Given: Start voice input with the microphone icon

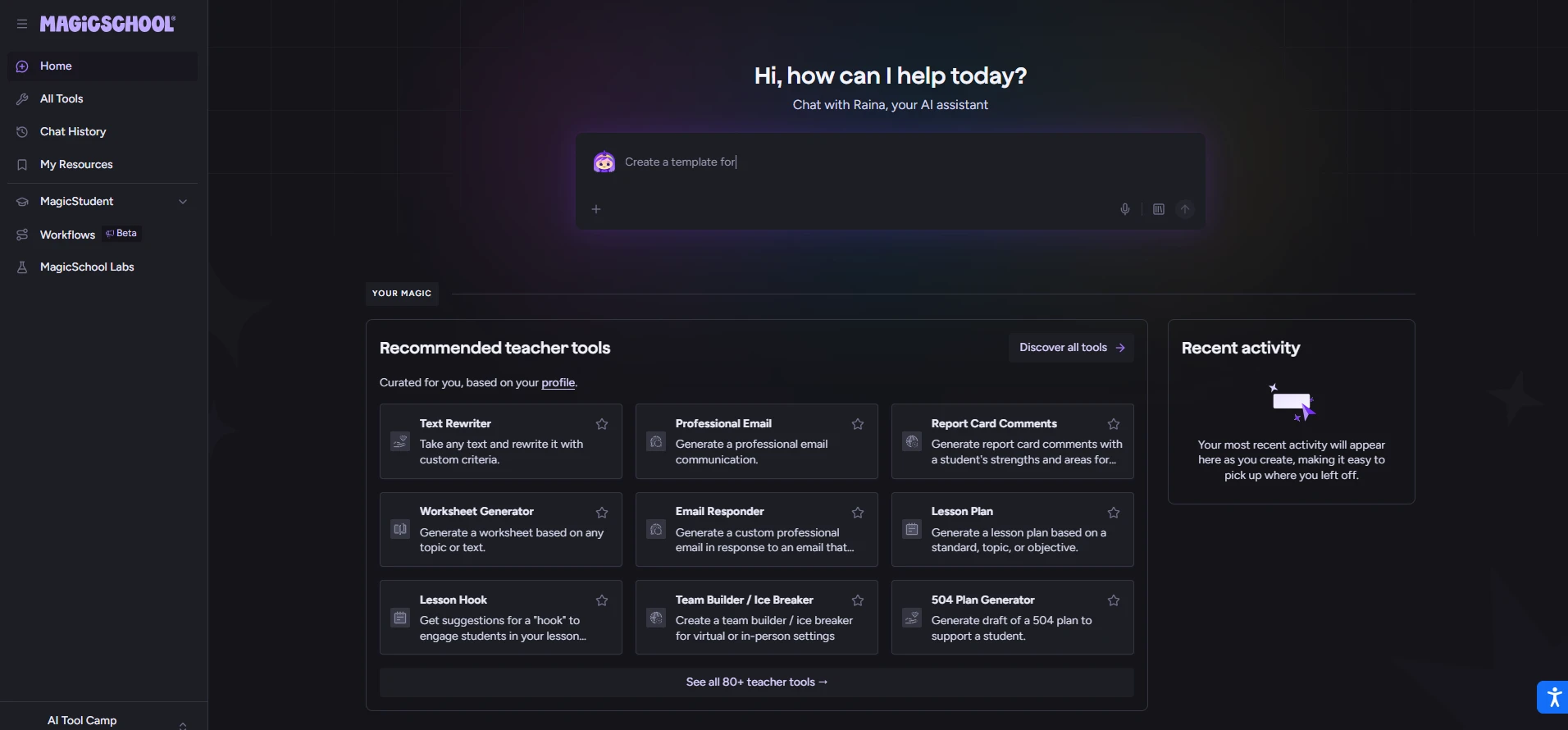Looking at the screenshot, I should [1125, 209].
